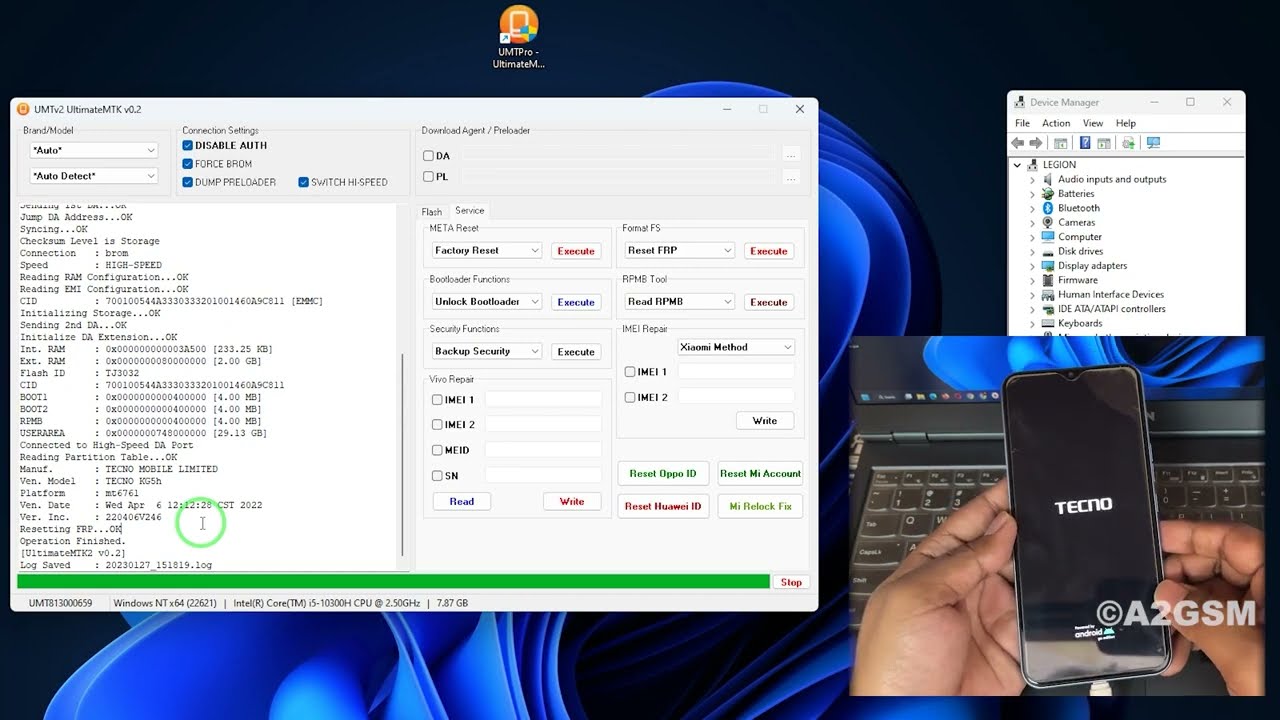Click Reset Mi Account button

tap(760, 474)
